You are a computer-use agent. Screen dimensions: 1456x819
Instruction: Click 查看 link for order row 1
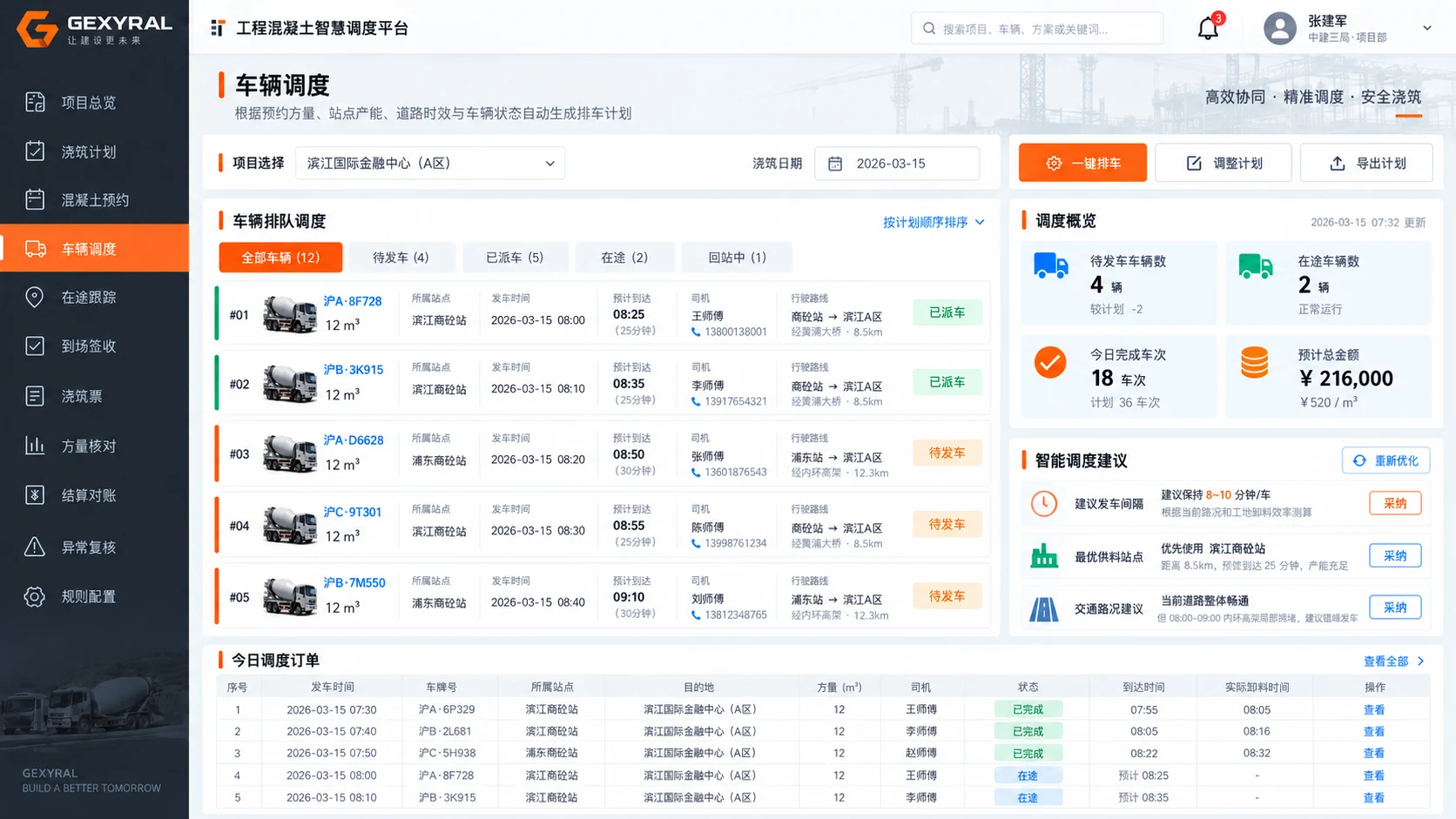[x=1374, y=710]
